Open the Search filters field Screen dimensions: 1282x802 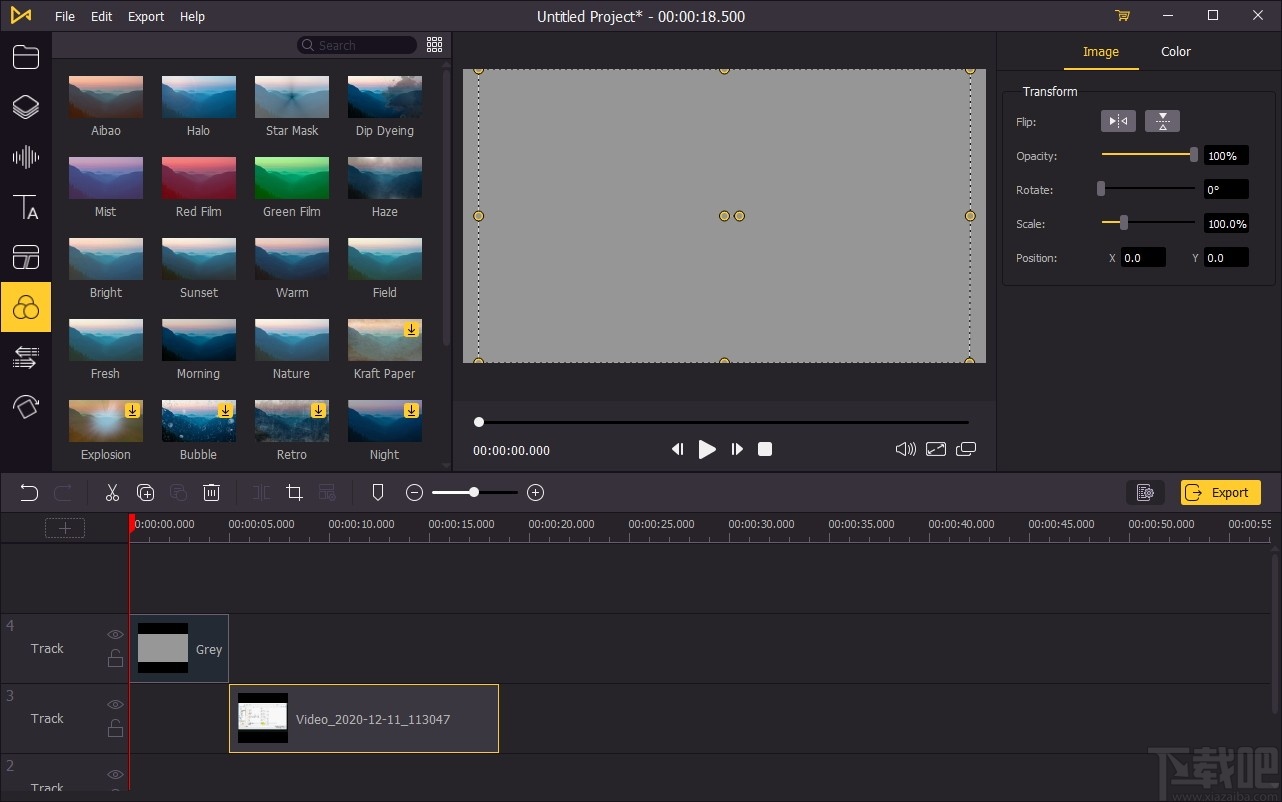point(357,44)
